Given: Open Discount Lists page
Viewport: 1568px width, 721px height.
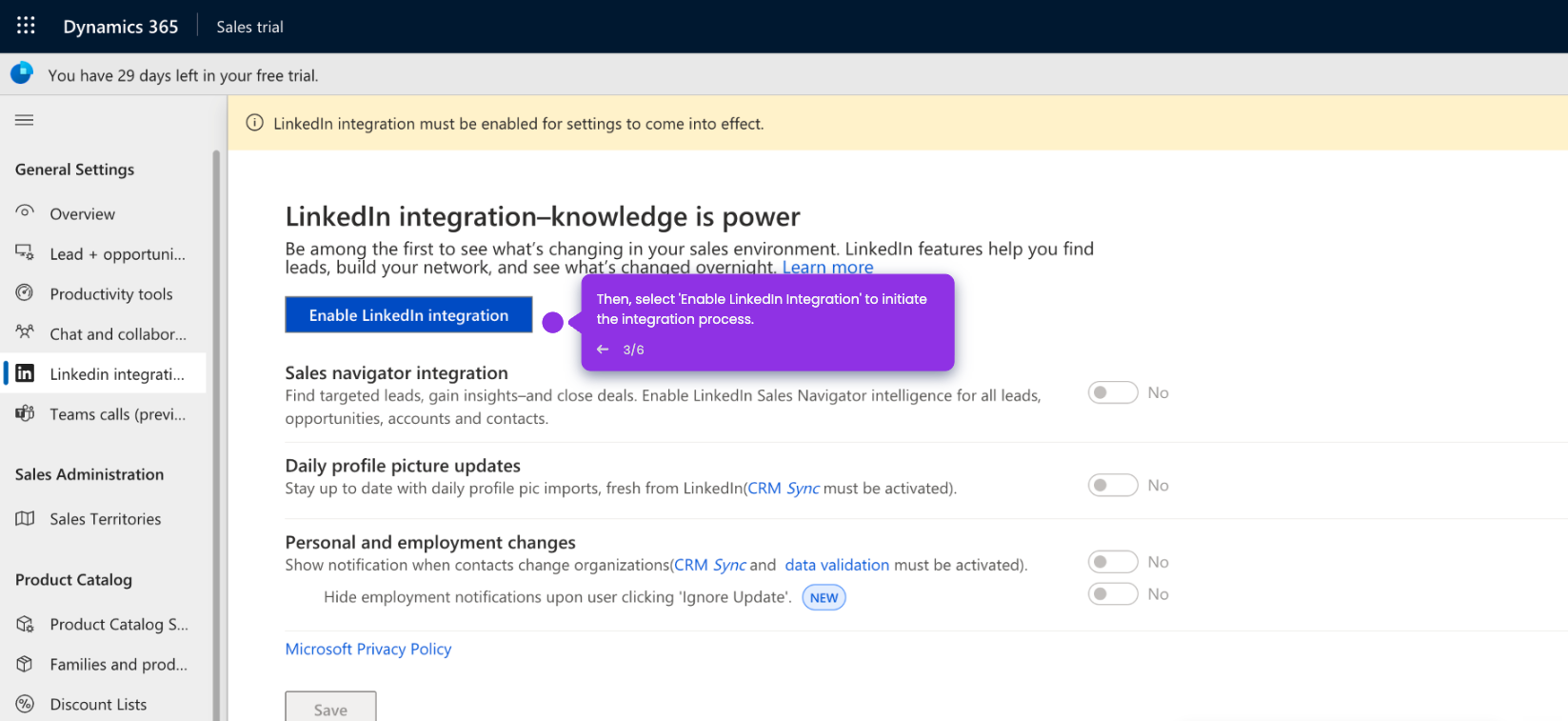Looking at the screenshot, I should click(x=104, y=704).
